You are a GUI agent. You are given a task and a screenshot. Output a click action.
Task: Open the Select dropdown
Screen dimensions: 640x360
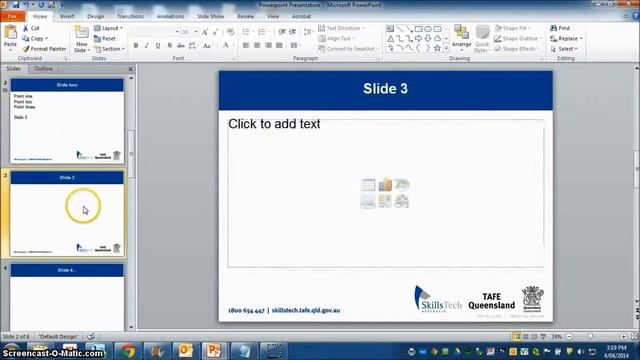[x=565, y=49]
